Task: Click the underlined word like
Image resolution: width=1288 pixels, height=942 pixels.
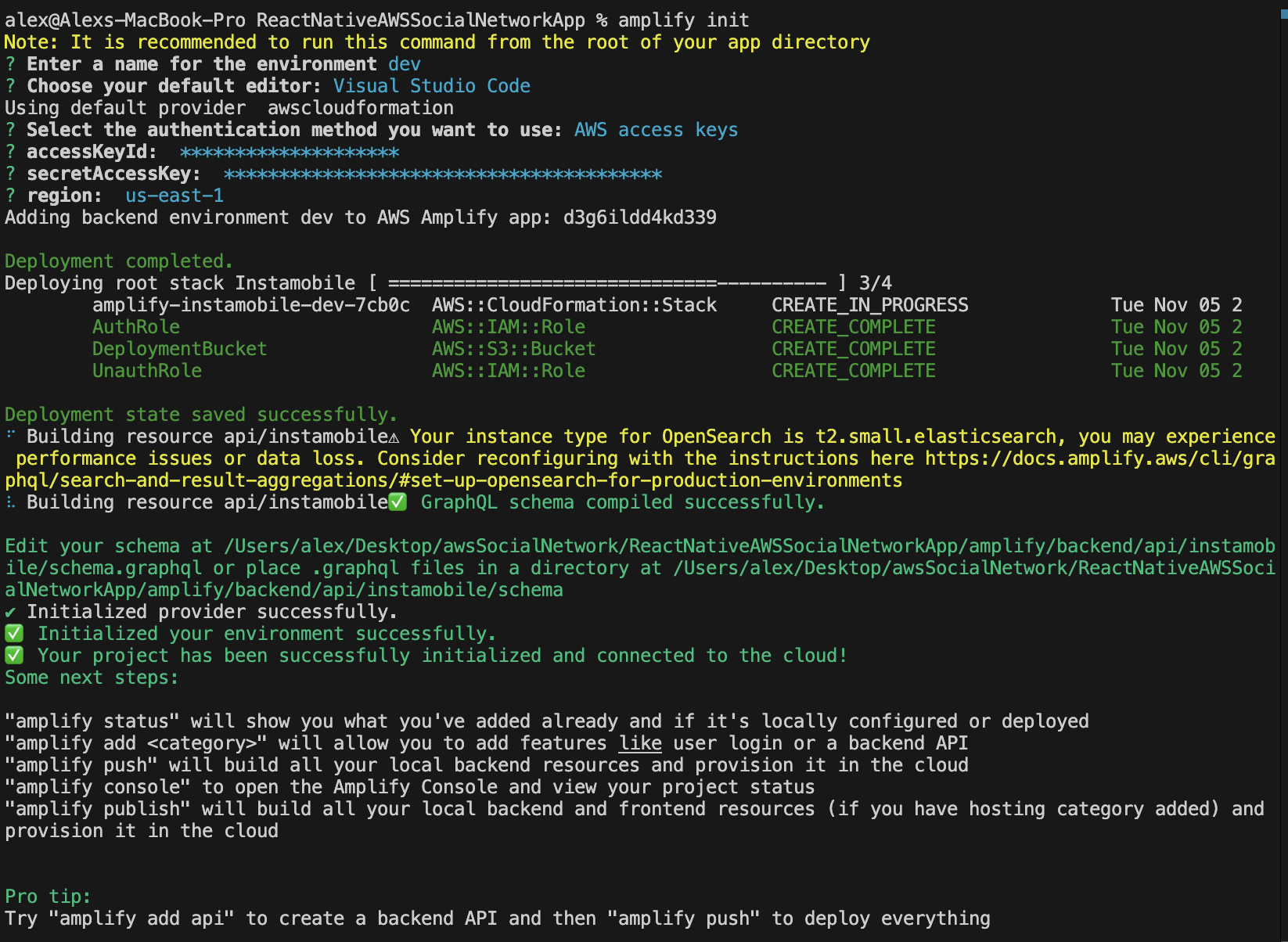Action: click(x=640, y=743)
